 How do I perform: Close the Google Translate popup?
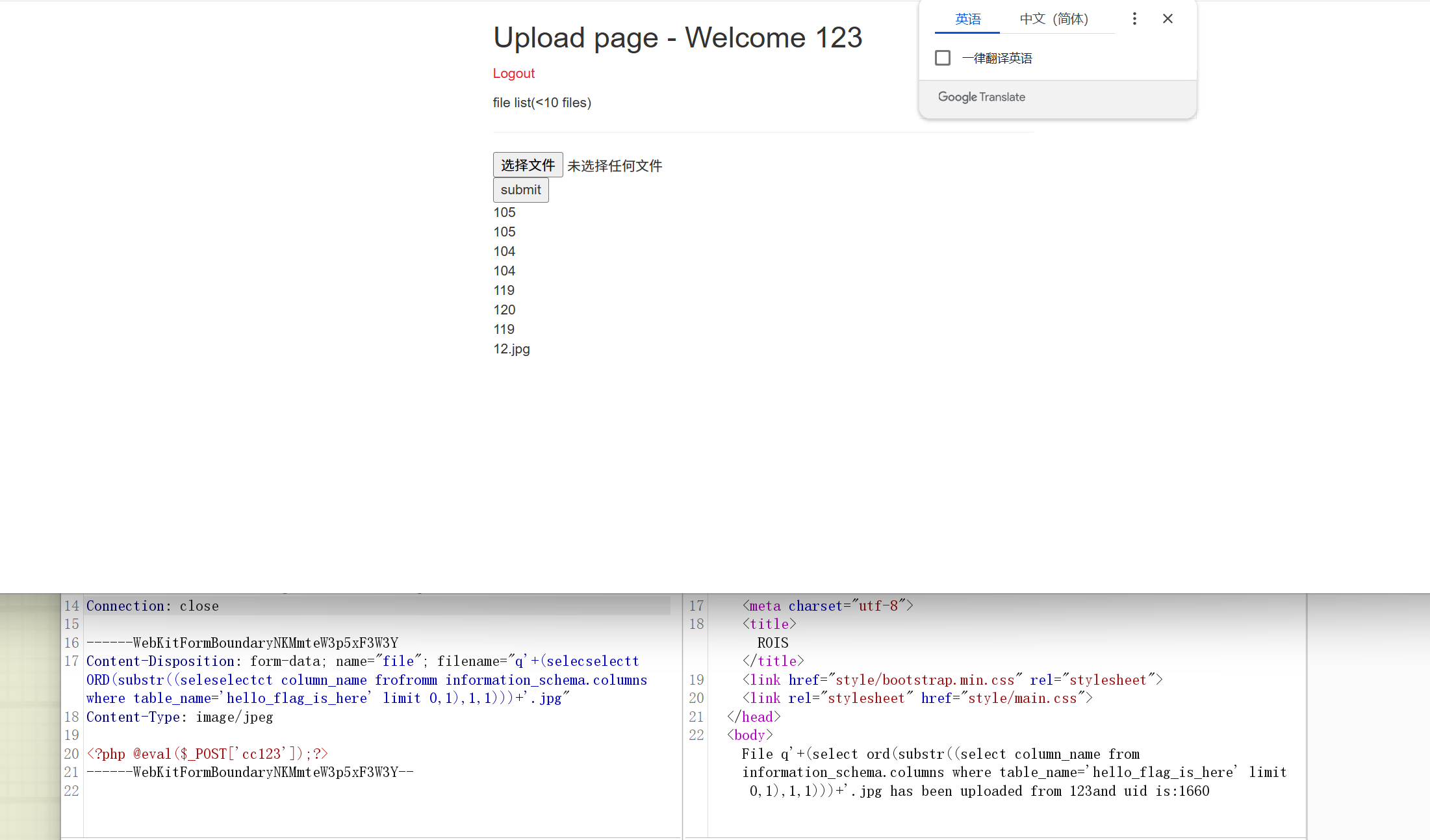[x=1168, y=19]
